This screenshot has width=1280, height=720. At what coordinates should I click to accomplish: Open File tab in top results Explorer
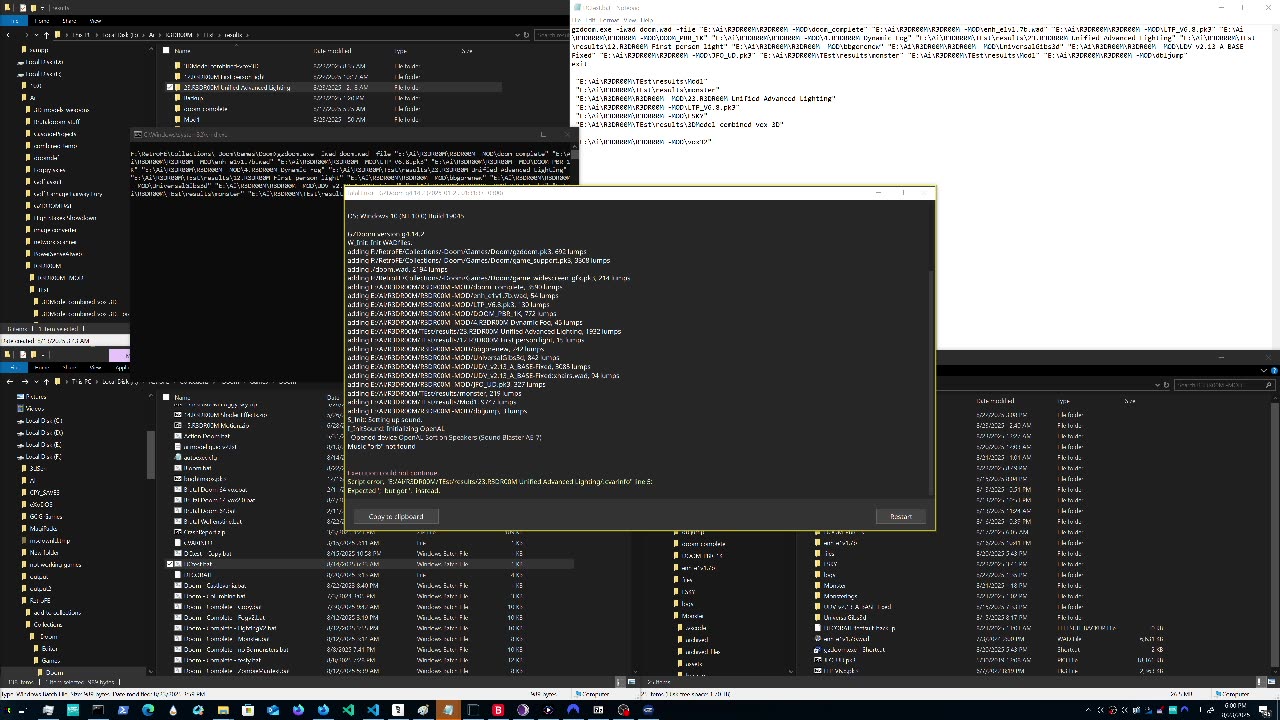tap(14, 20)
